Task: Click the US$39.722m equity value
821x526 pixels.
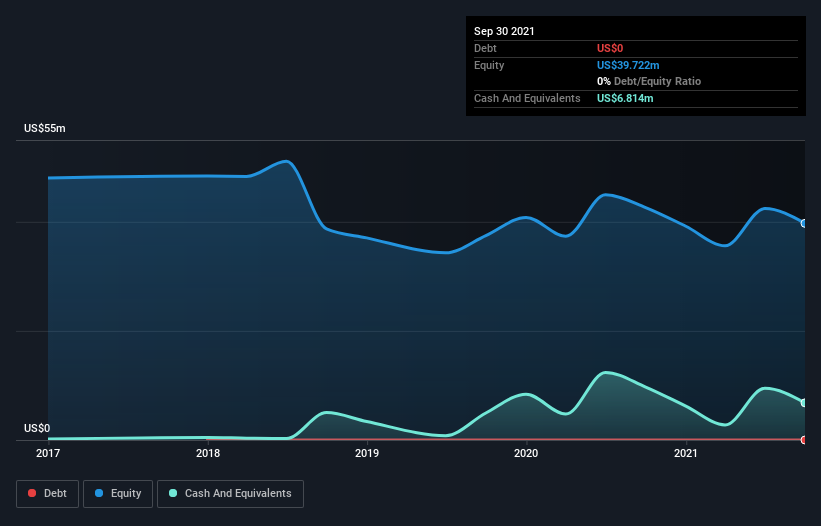Action: (628, 65)
